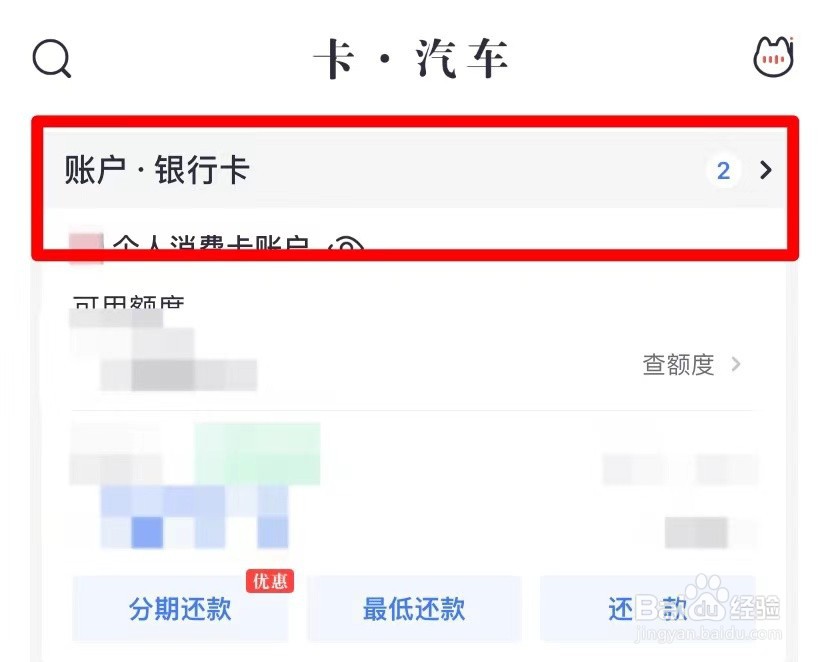The width and height of the screenshot is (828, 662).
Task: Tap the number 2 card count badge
Action: (x=723, y=171)
